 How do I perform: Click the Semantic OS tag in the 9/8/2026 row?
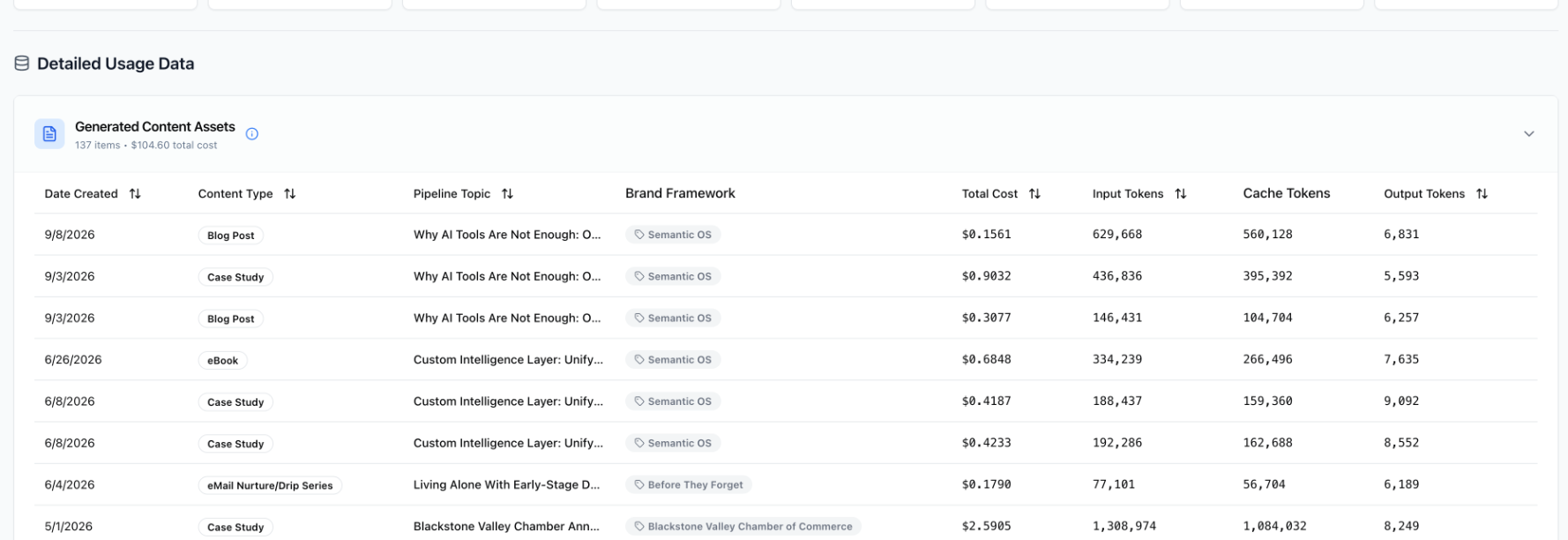tap(673, 235)
